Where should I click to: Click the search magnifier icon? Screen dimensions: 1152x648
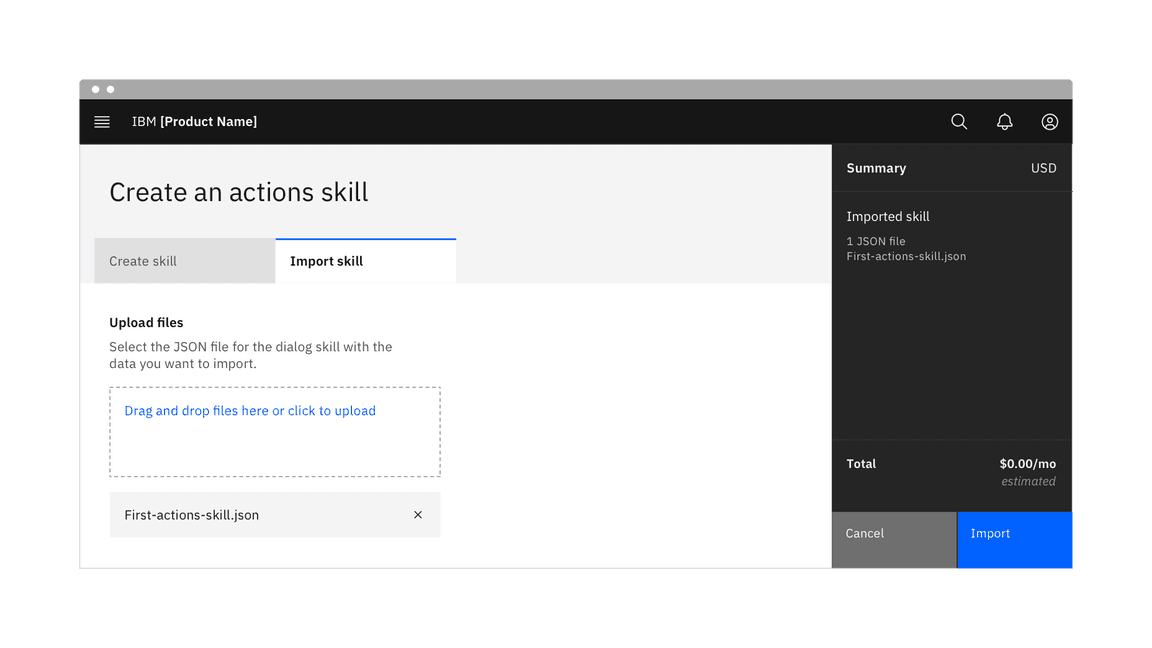tap(959, 122)
